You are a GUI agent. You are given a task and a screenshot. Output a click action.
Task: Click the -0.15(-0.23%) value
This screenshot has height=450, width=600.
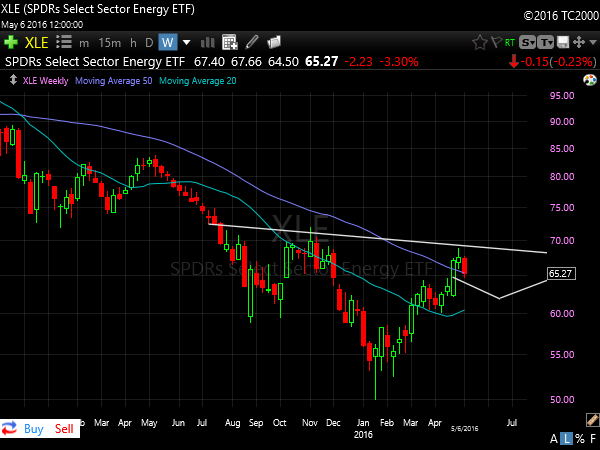click(x=558, y=62)
